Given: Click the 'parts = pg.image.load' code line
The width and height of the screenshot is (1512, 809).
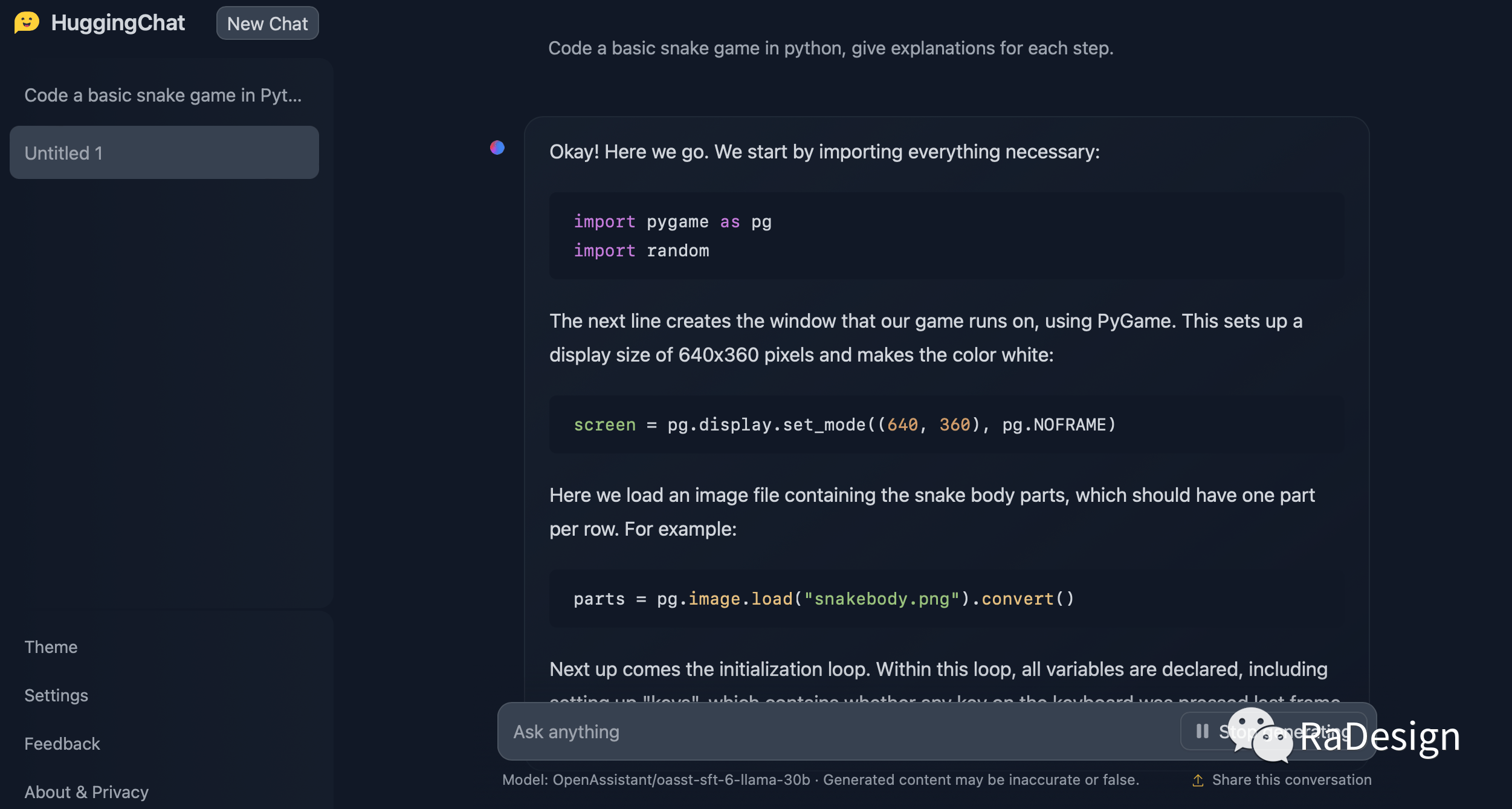Looking at the screenshot, I should 824,599.
